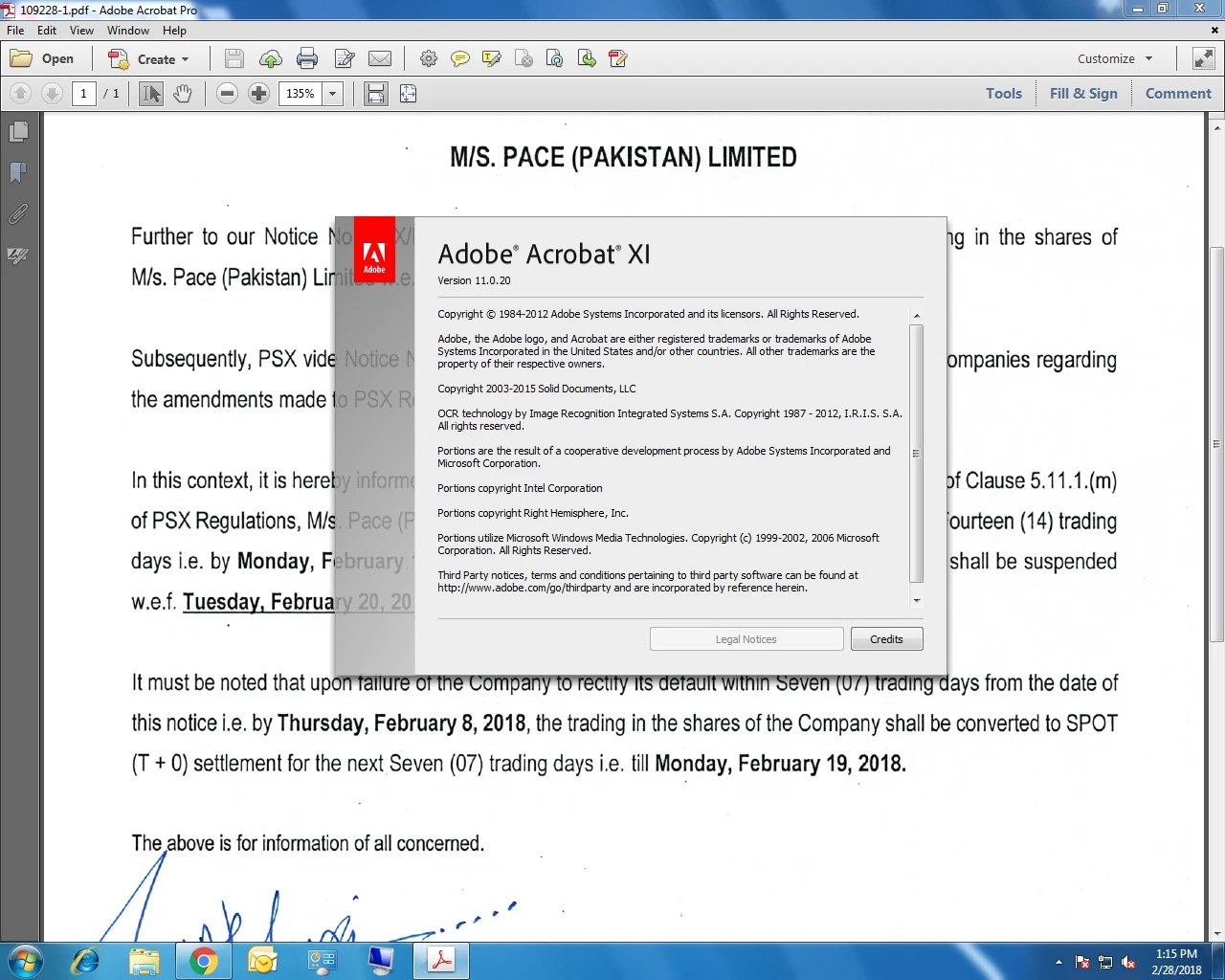Go to previous page arrow
The height and width of the screenshot is (980, 1225).
[x=21, y=93]
